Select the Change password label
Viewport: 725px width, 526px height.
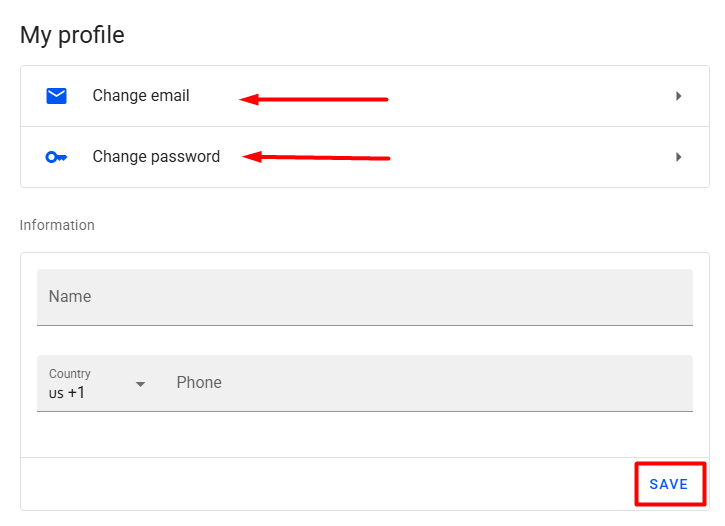coord(156,157)
